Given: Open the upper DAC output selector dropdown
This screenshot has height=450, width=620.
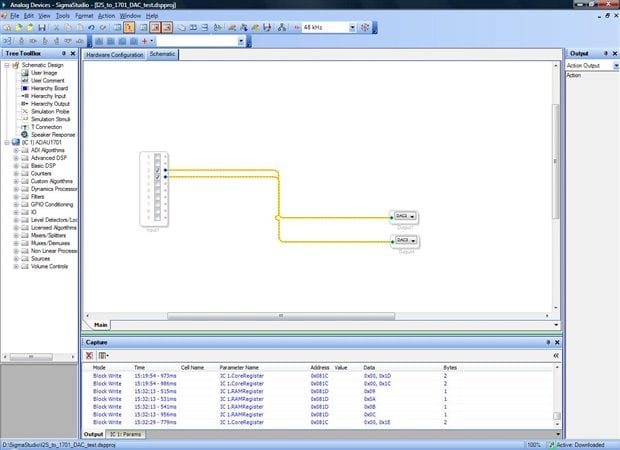Looking at the screenshot, I should pyautogui.click(x=412, y=216).
